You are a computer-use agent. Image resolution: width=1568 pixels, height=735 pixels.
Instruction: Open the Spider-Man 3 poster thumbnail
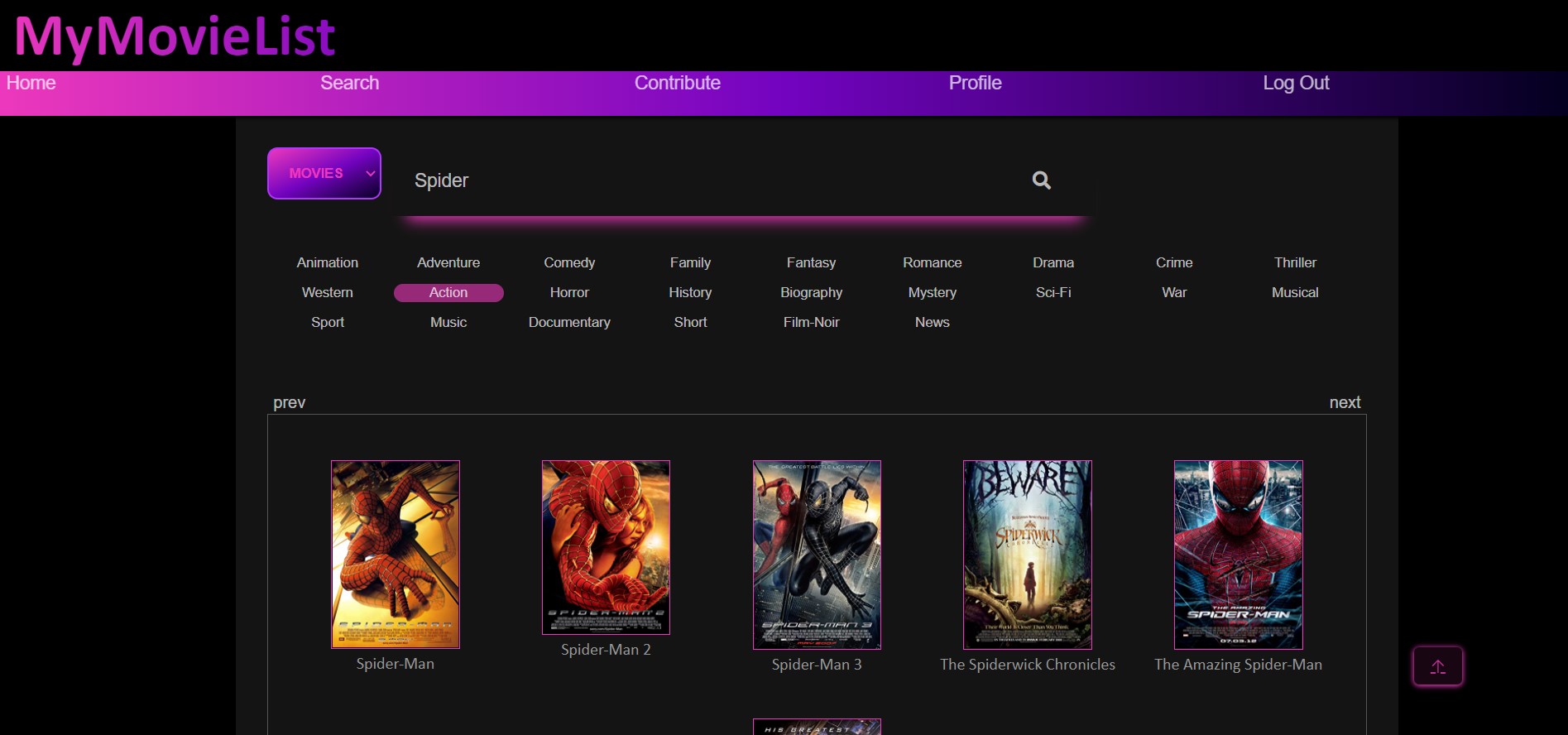coord(817,555)
